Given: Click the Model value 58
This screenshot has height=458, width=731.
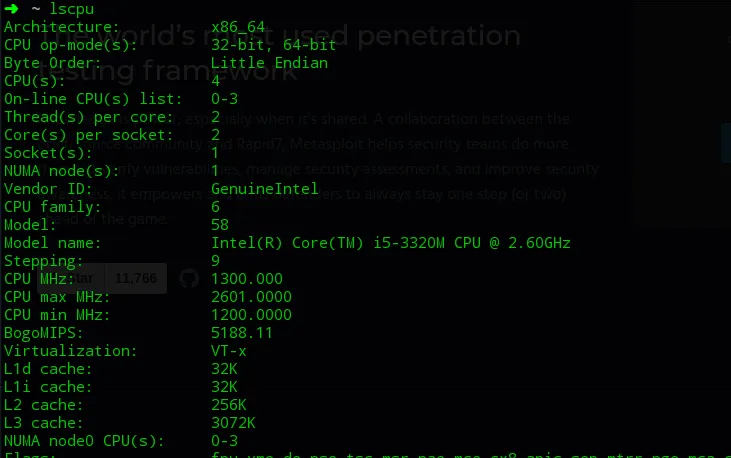Looking at the screenshot, I should [220, 224].
